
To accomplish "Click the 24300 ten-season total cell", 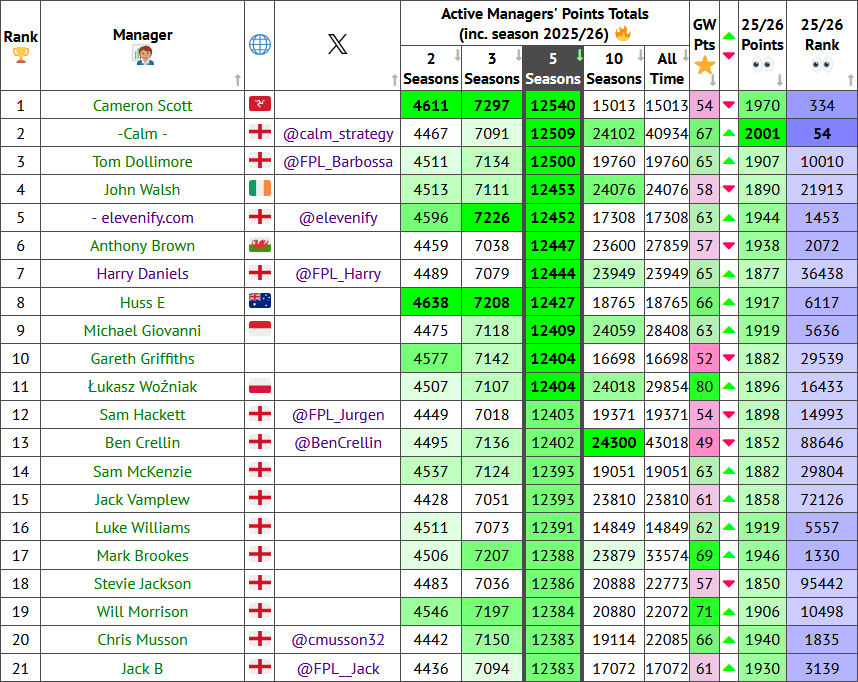I will tap(613, 442).
